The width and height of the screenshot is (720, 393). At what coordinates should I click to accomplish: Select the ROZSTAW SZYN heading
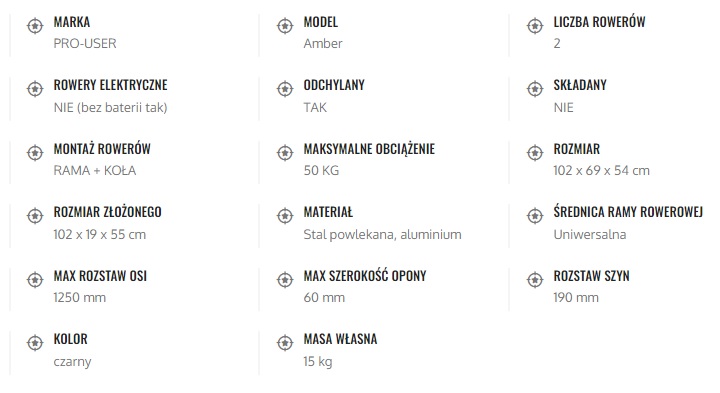pyautogui.click(x=591, y=276)
